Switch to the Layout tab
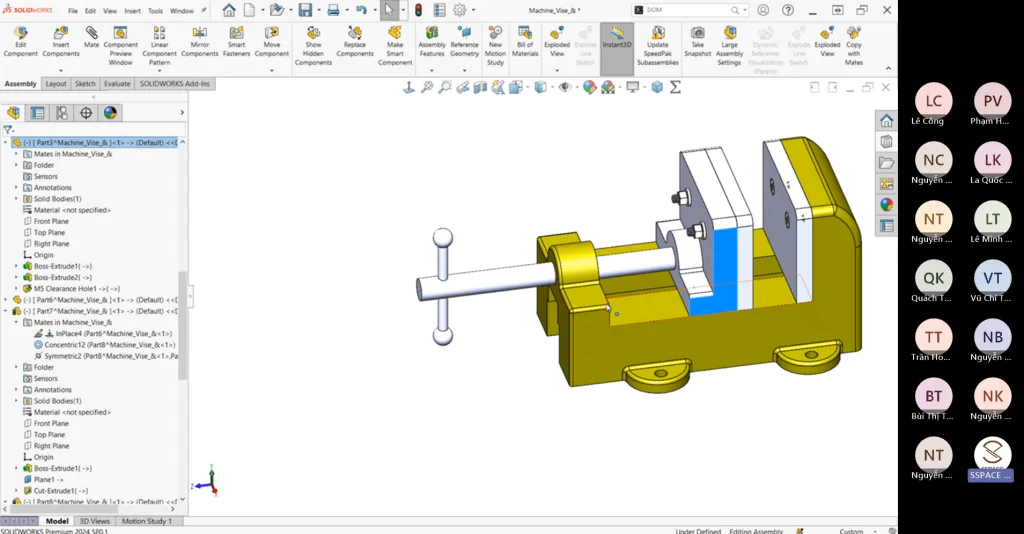This screenshot has width=1024, height=534. click(x=56, y=84)
